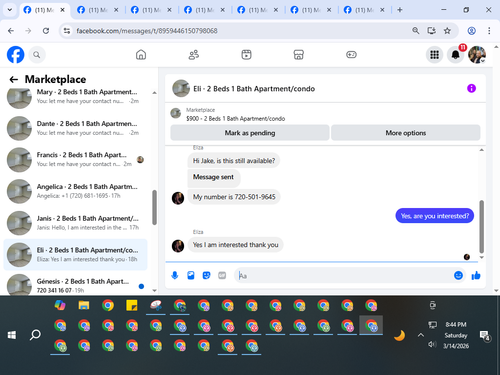
Task: Open Francis's 2 Beds conversation
Action: 76,159
